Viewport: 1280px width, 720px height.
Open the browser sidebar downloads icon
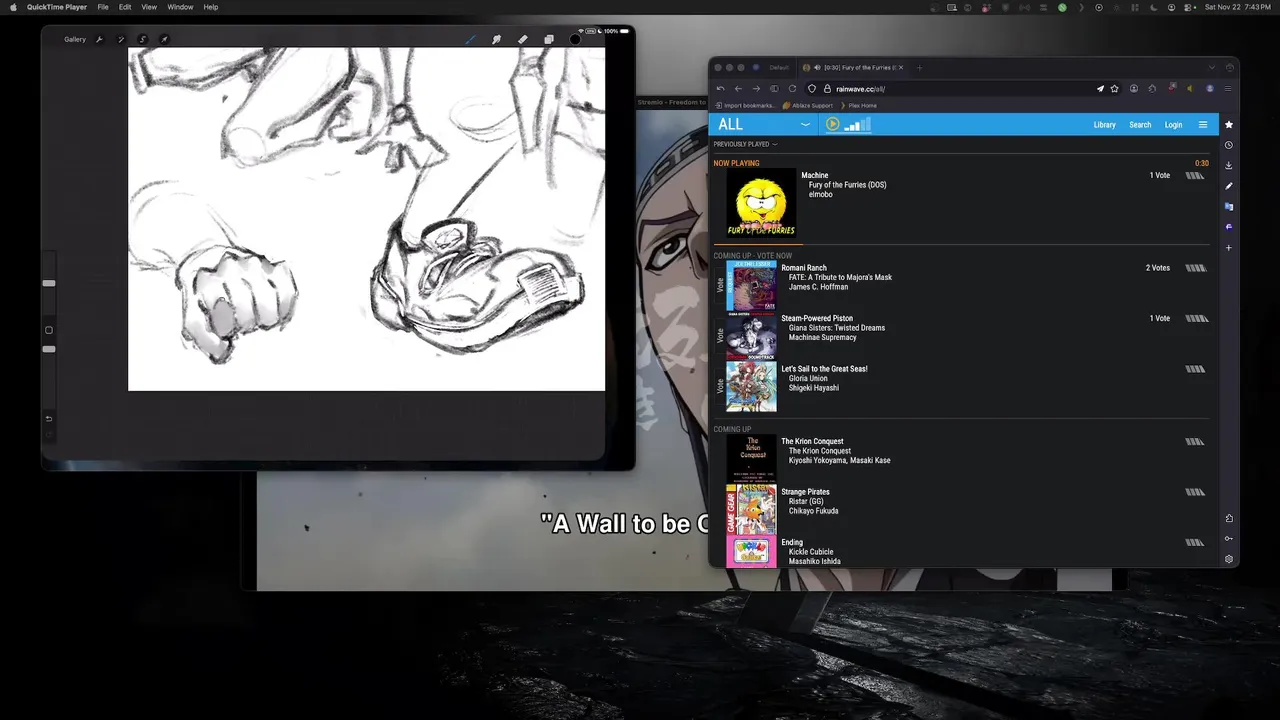1229,165
